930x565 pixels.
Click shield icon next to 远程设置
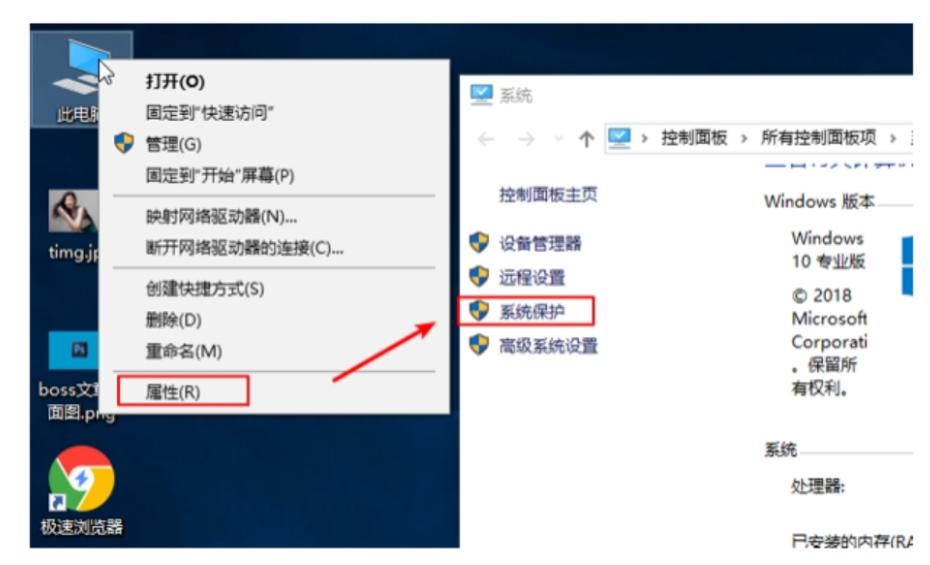[x=479, y=276]
